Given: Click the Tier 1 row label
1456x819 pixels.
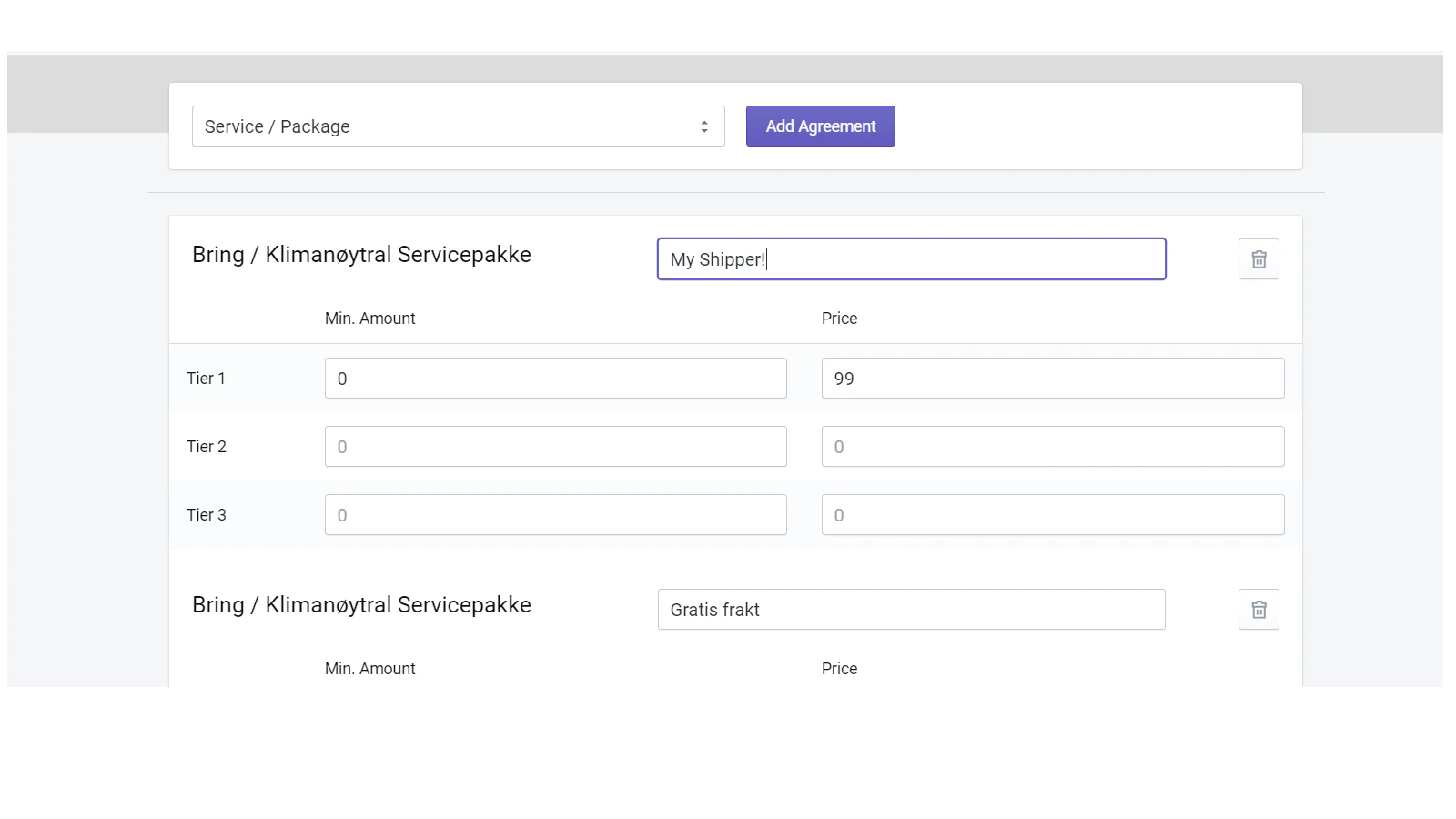Looking at the screenshot, I should [206, 379].
